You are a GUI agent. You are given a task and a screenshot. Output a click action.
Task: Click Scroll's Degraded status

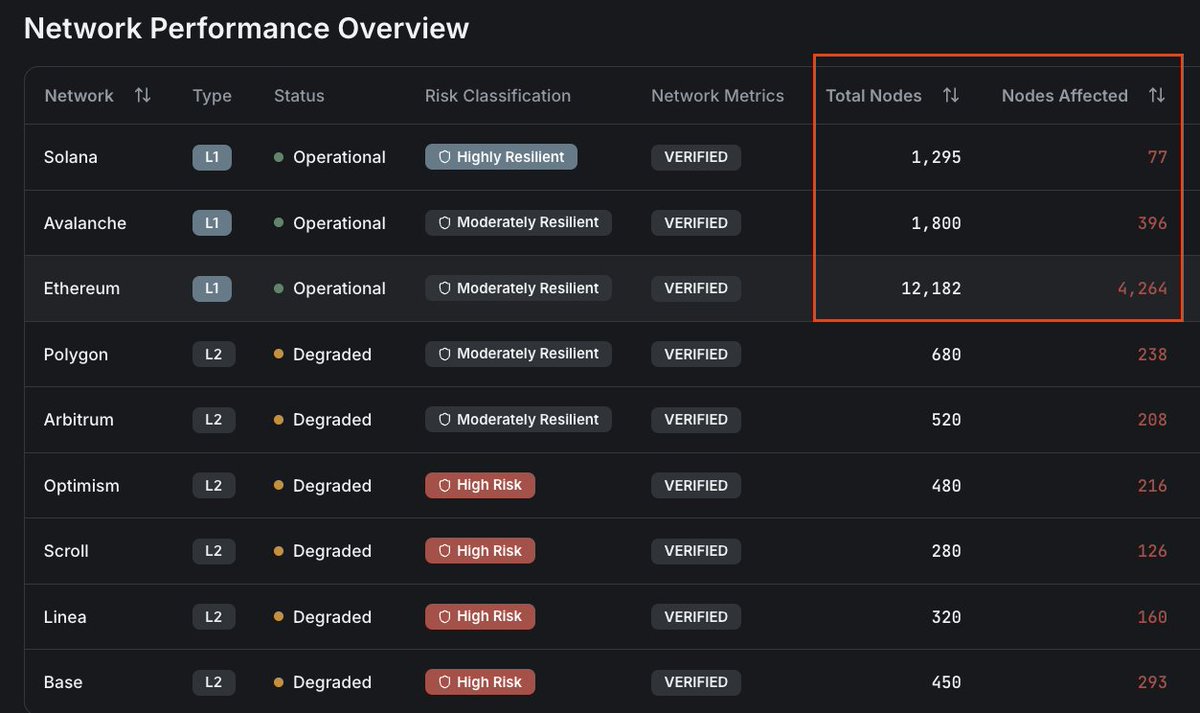323,551
